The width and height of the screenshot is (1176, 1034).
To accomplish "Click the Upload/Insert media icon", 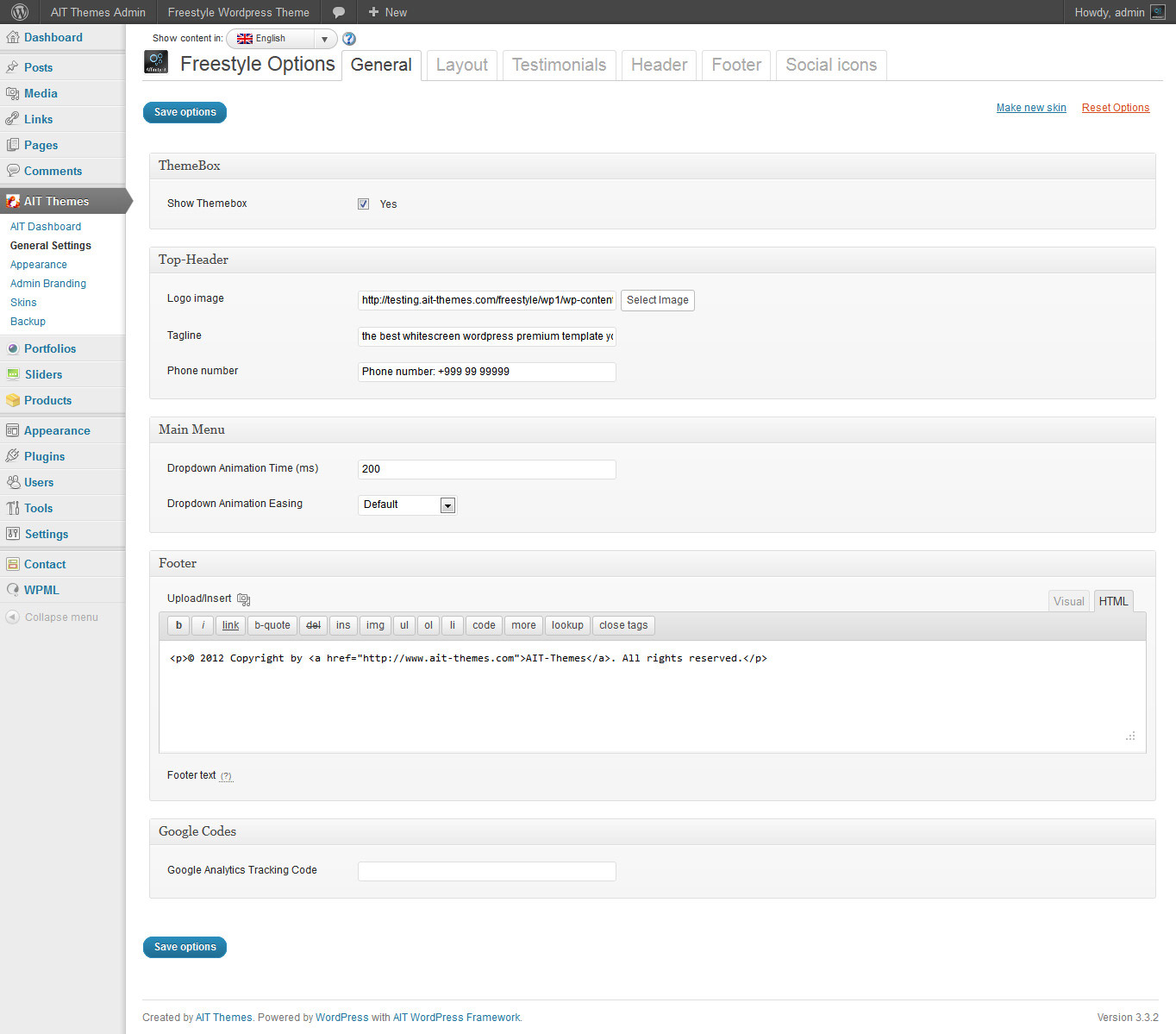I will (244, 599).
